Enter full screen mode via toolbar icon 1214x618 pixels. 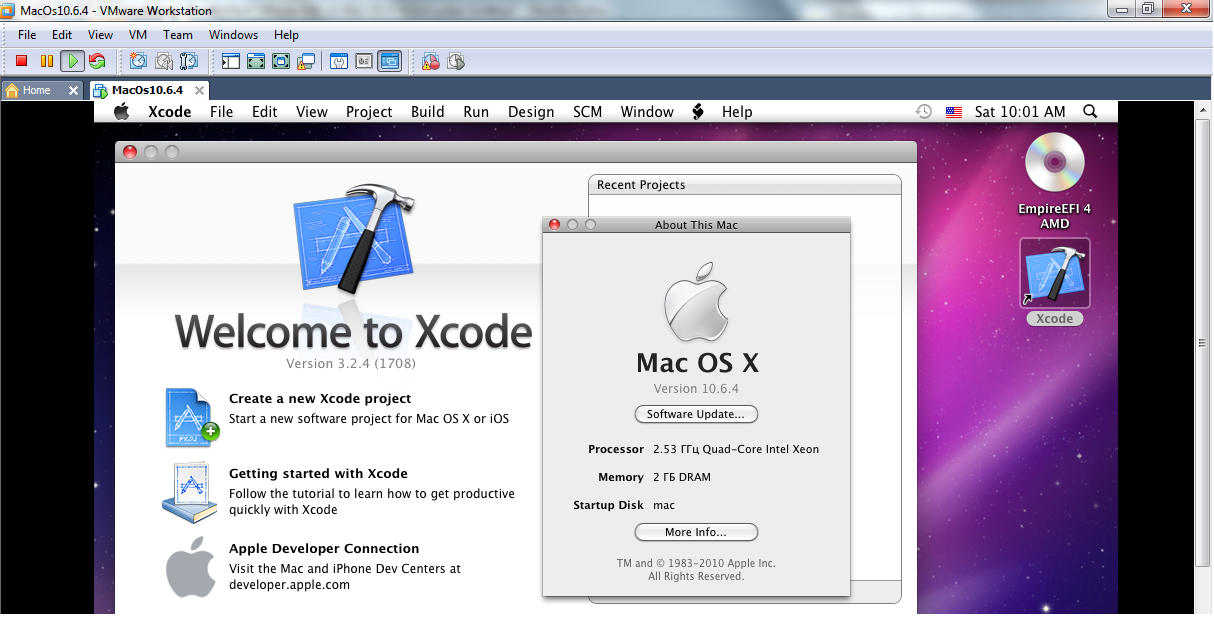click(x=281, y=62)
